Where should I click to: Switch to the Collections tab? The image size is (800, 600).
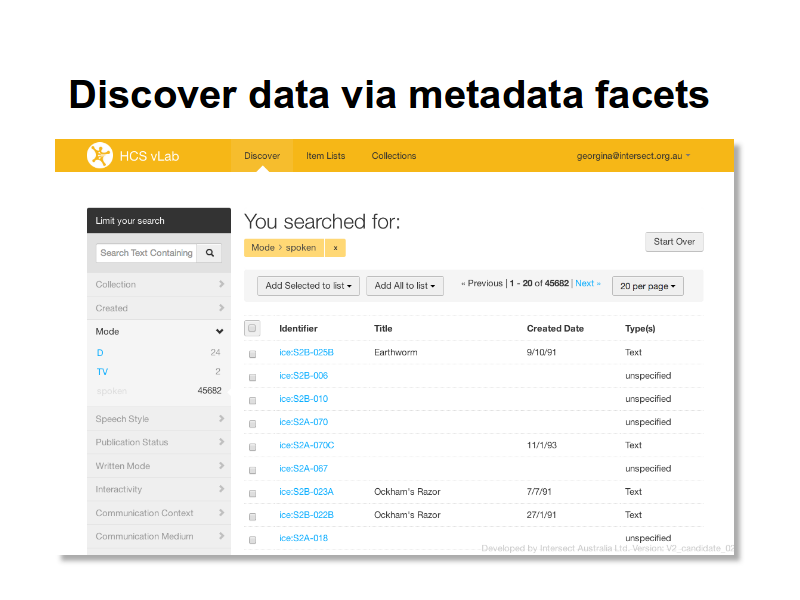point(393,156)
